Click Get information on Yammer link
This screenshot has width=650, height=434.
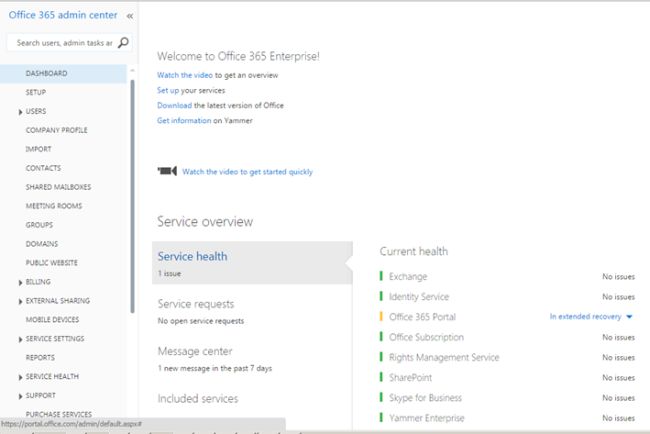tap(184, 121)
